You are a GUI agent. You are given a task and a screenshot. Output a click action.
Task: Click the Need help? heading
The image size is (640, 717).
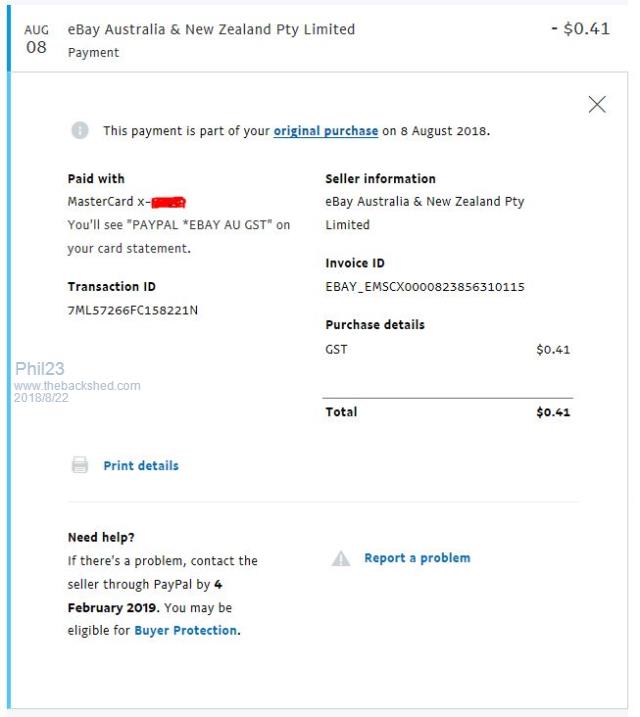101,537
